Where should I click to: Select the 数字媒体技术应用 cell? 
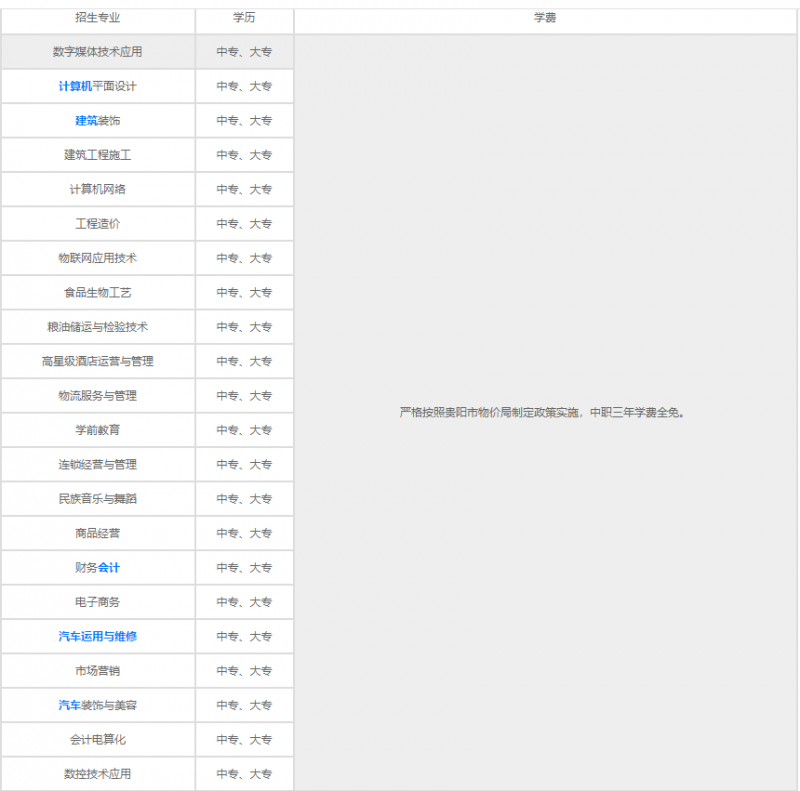(x=98, y=52)
